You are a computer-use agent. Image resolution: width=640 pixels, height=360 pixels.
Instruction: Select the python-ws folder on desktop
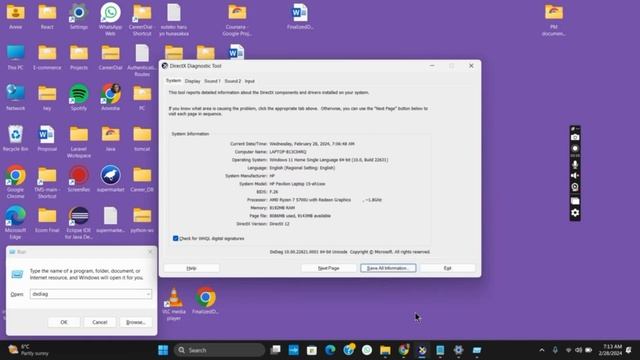coord(142,220)
